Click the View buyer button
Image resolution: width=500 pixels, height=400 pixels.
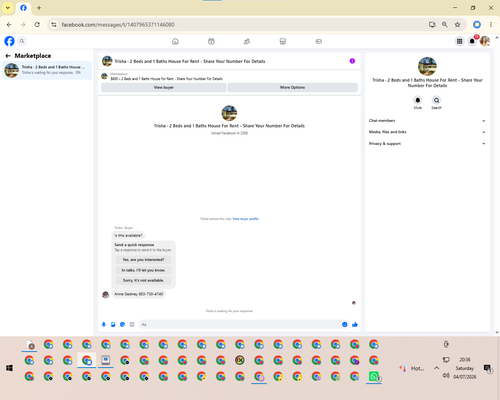pos(163,87)
